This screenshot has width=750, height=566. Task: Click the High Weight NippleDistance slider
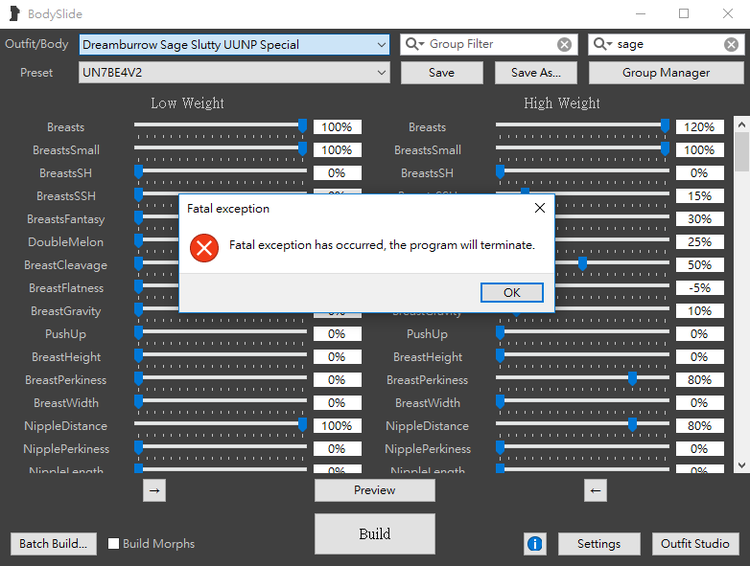(x=582, y=425)
